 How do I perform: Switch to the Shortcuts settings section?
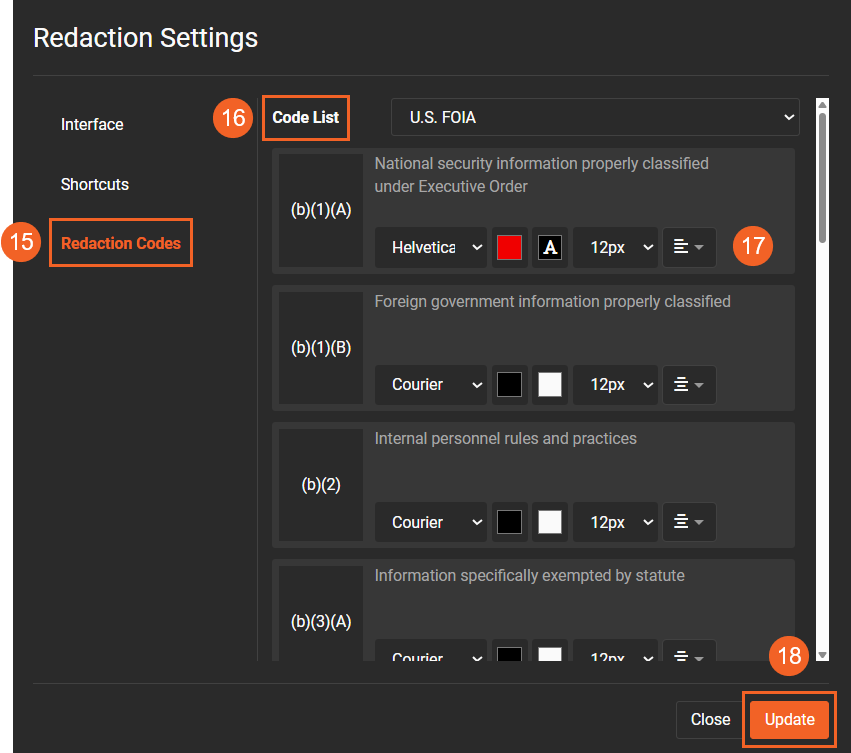click(94, 184)
